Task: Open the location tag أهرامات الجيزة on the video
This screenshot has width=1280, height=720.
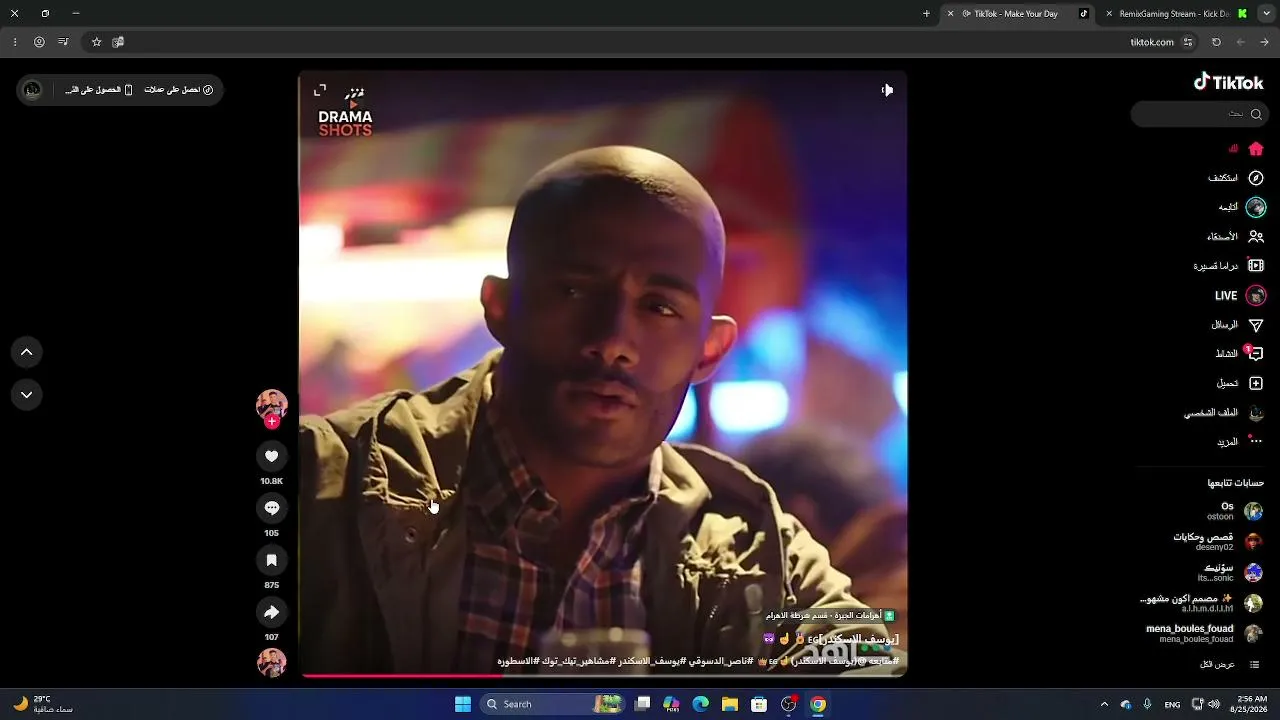Action: click(830, 615)
